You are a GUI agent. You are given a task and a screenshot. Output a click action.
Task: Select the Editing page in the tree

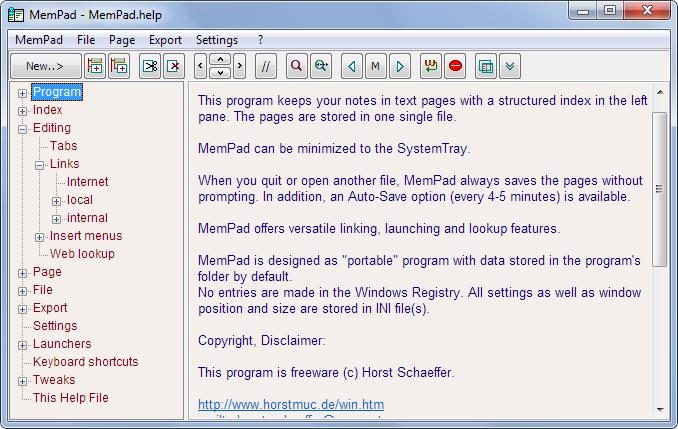click(52, 128)
